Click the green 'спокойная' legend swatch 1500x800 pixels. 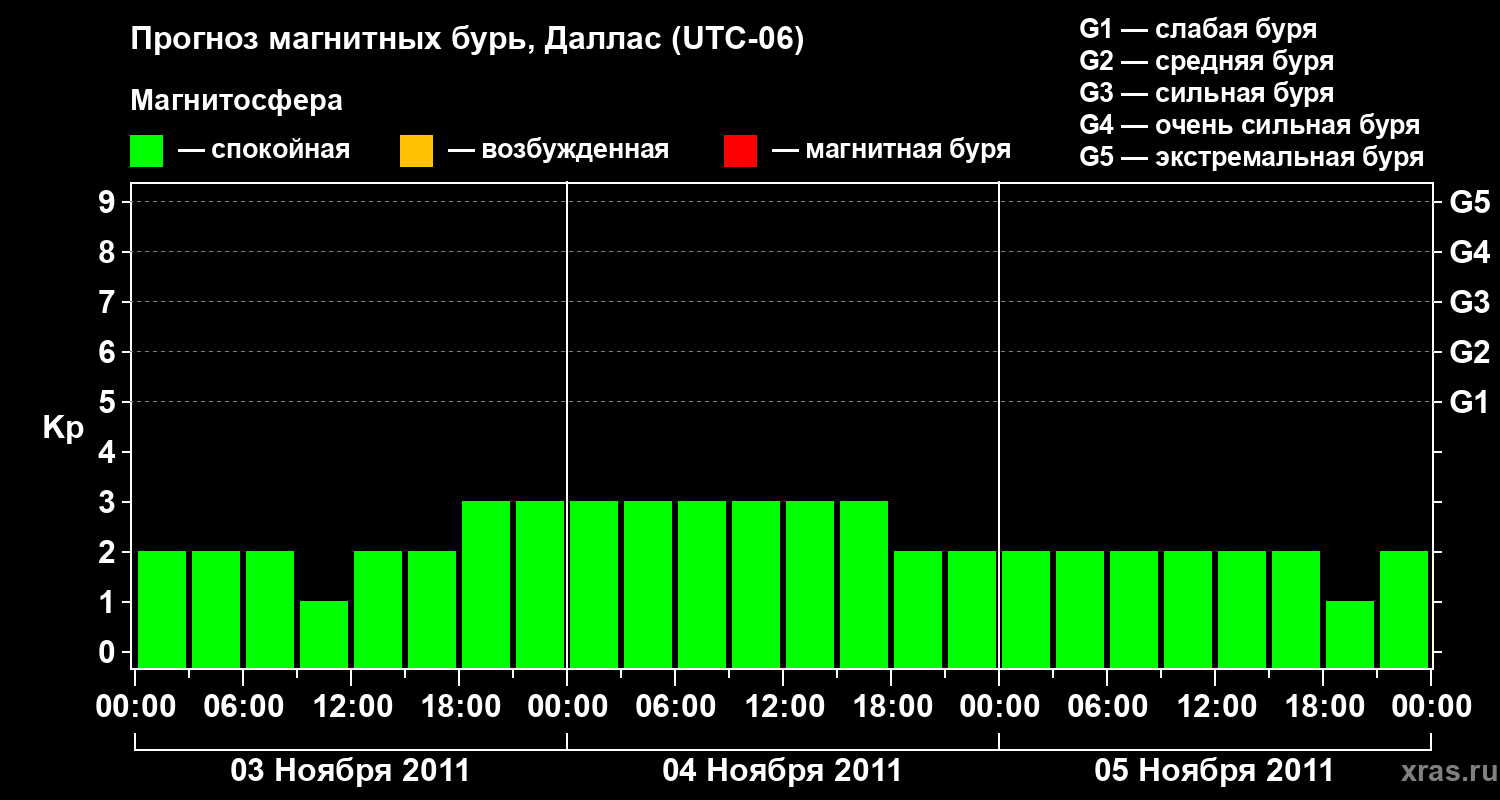point(147,151)
